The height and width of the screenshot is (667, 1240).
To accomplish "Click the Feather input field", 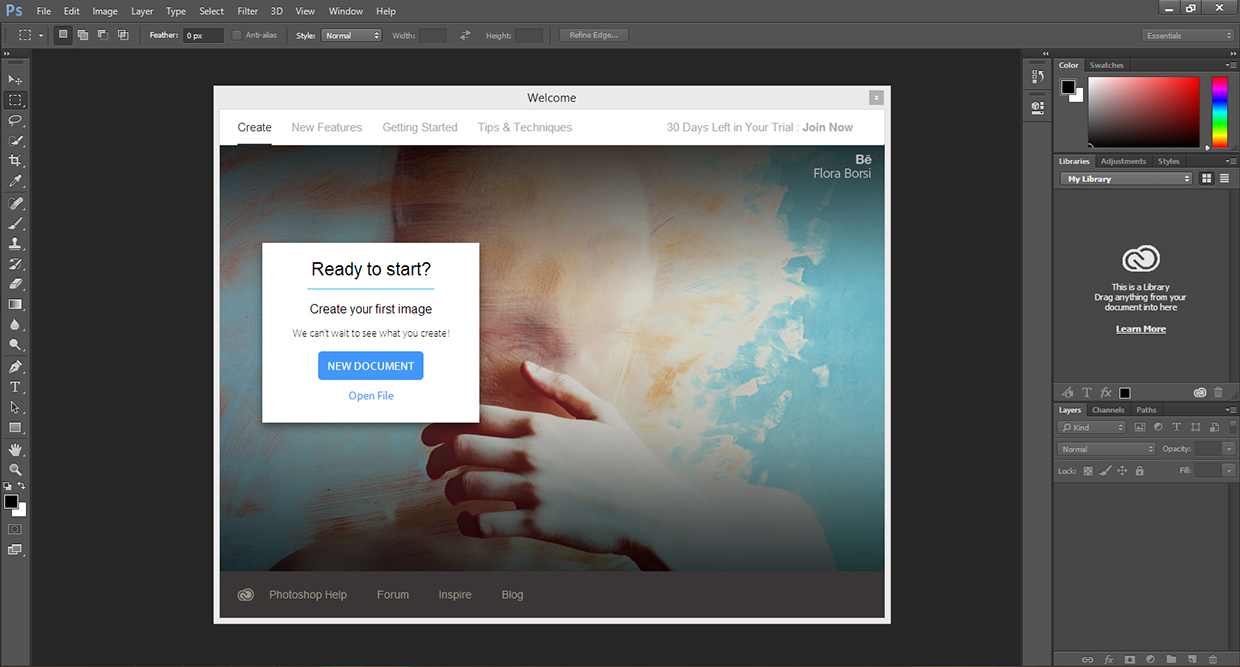I will (x=203, y=35).
